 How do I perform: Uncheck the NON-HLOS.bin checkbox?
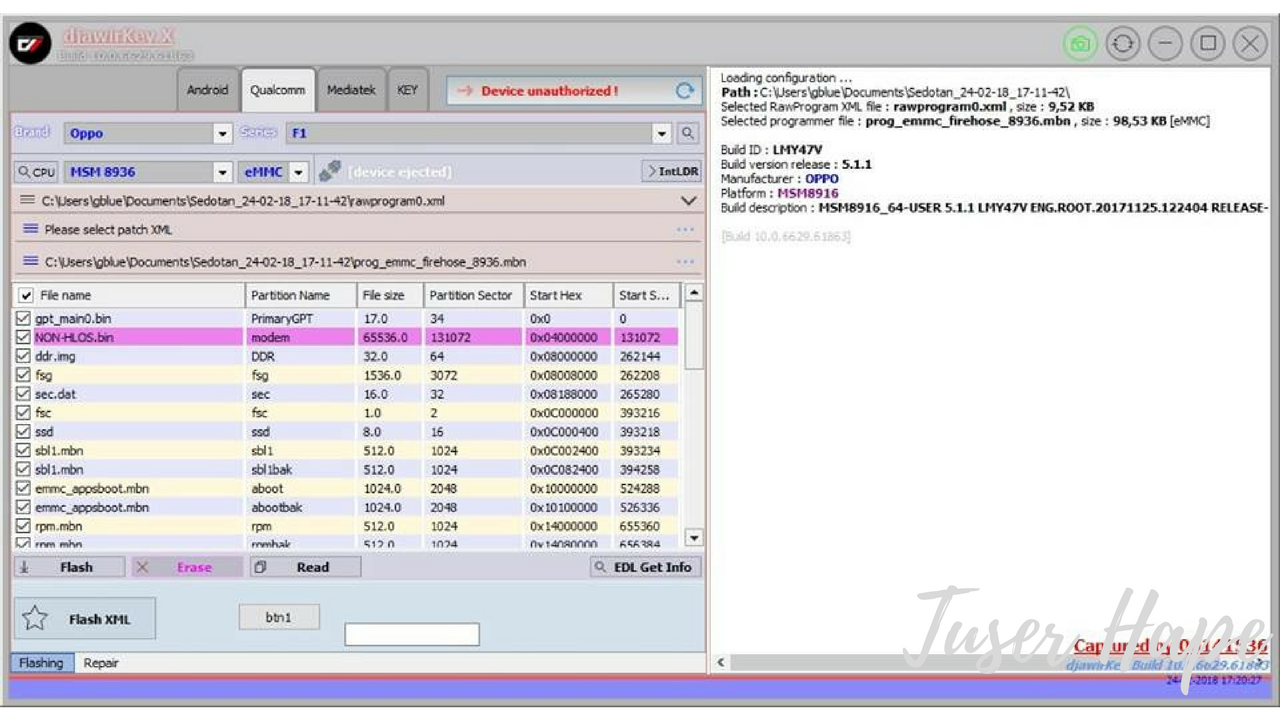[24, 338]
